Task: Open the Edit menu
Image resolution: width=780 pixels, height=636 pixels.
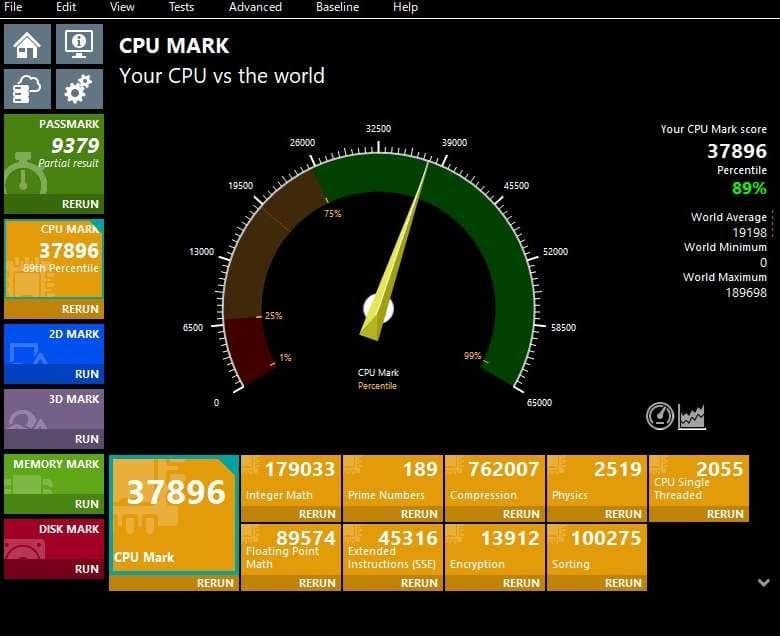Action: click(66, 7)
